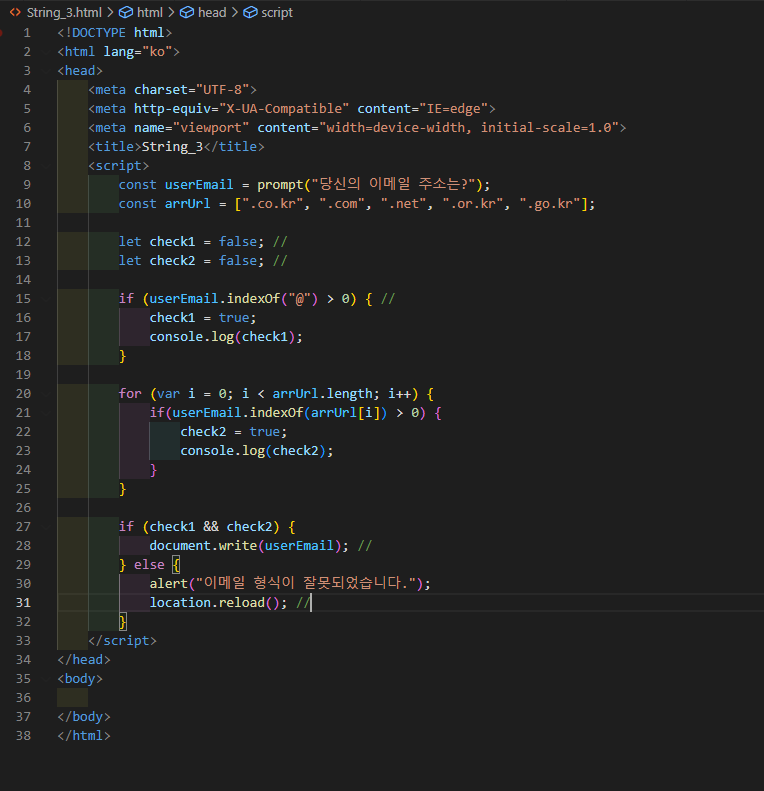
Task: Place cursor on "DOCTYPE" in line 1
Action: click(x=98, y=33)
